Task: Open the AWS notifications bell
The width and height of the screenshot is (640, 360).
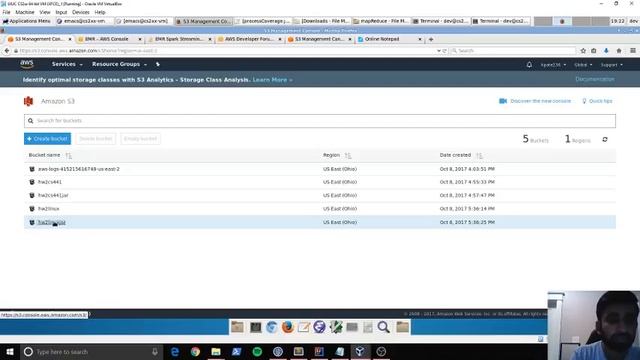Action: (529, 64)
